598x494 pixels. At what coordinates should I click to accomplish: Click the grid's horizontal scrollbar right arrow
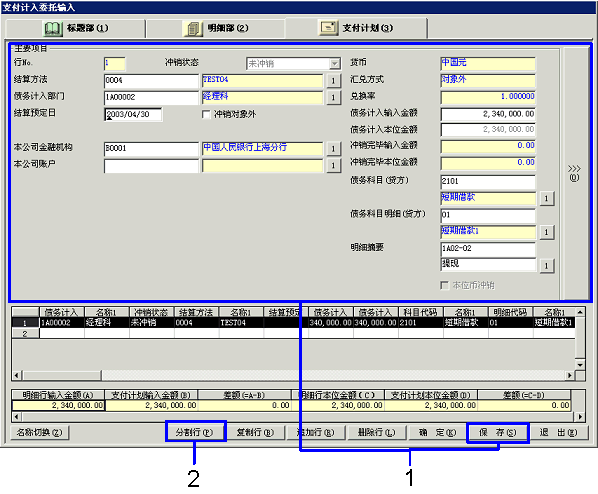(570, 375)
